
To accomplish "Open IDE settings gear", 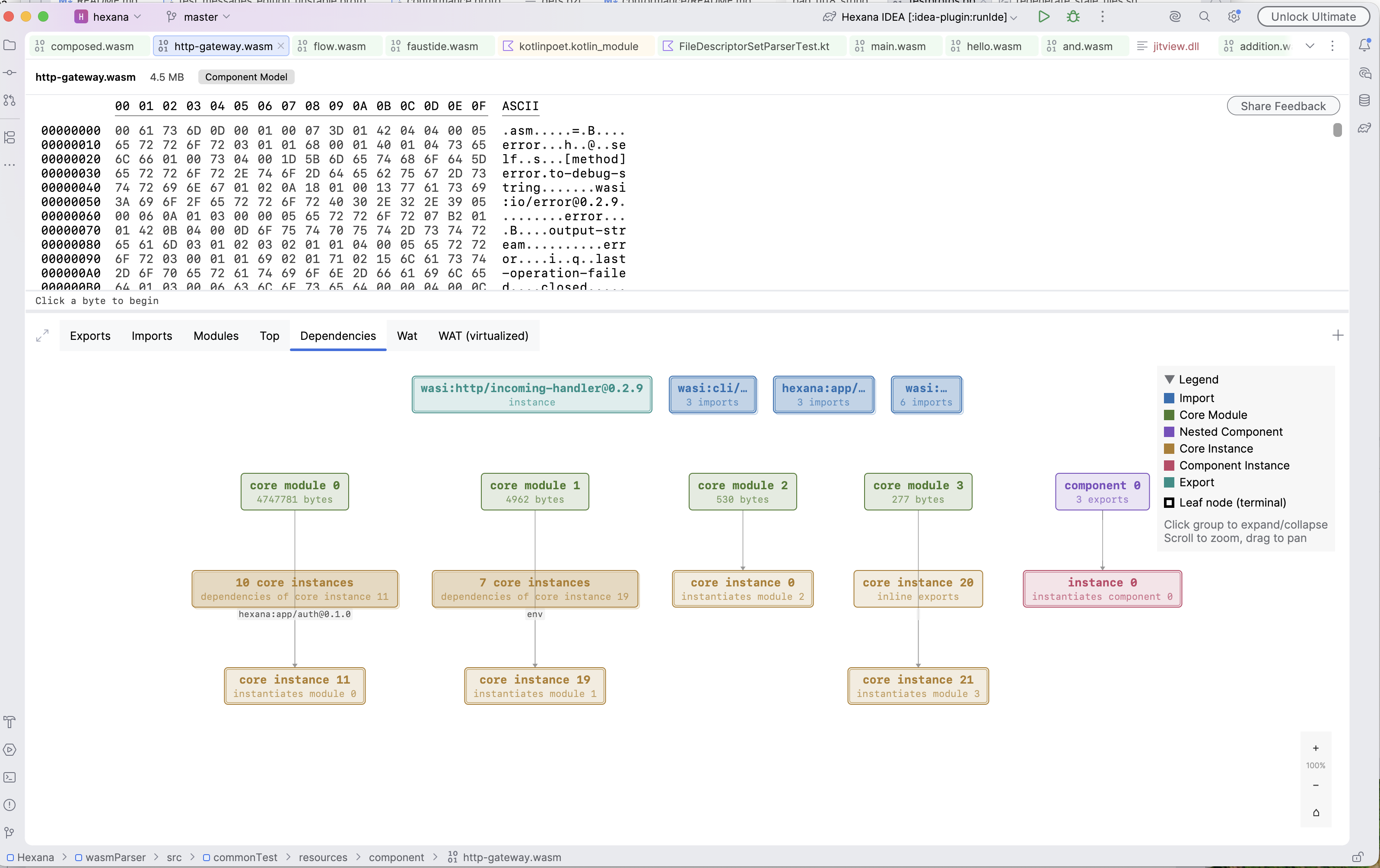I will tap(1234, 16).
